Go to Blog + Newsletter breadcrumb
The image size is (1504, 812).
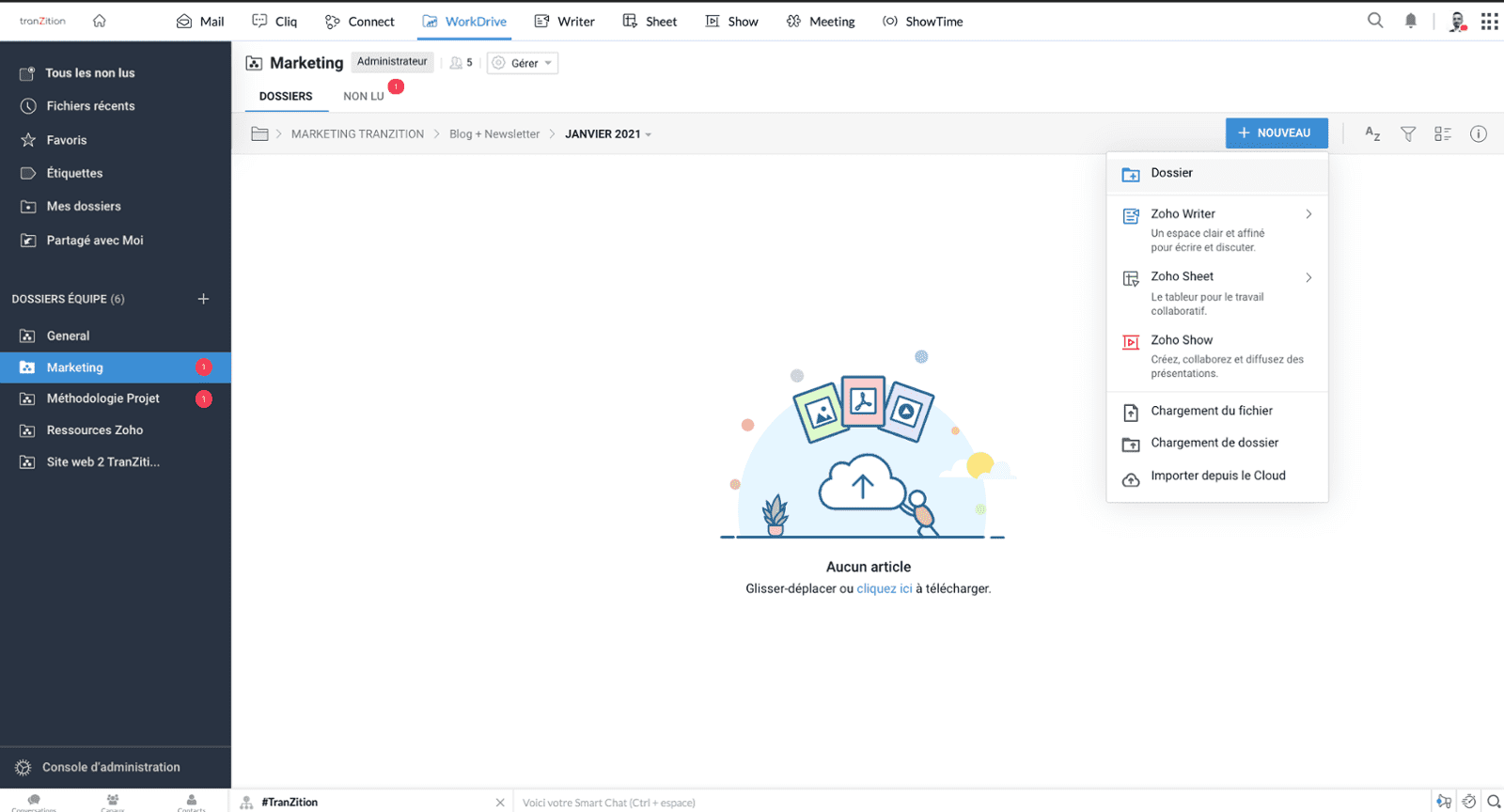pyautogui.click(x=494, y=134)
